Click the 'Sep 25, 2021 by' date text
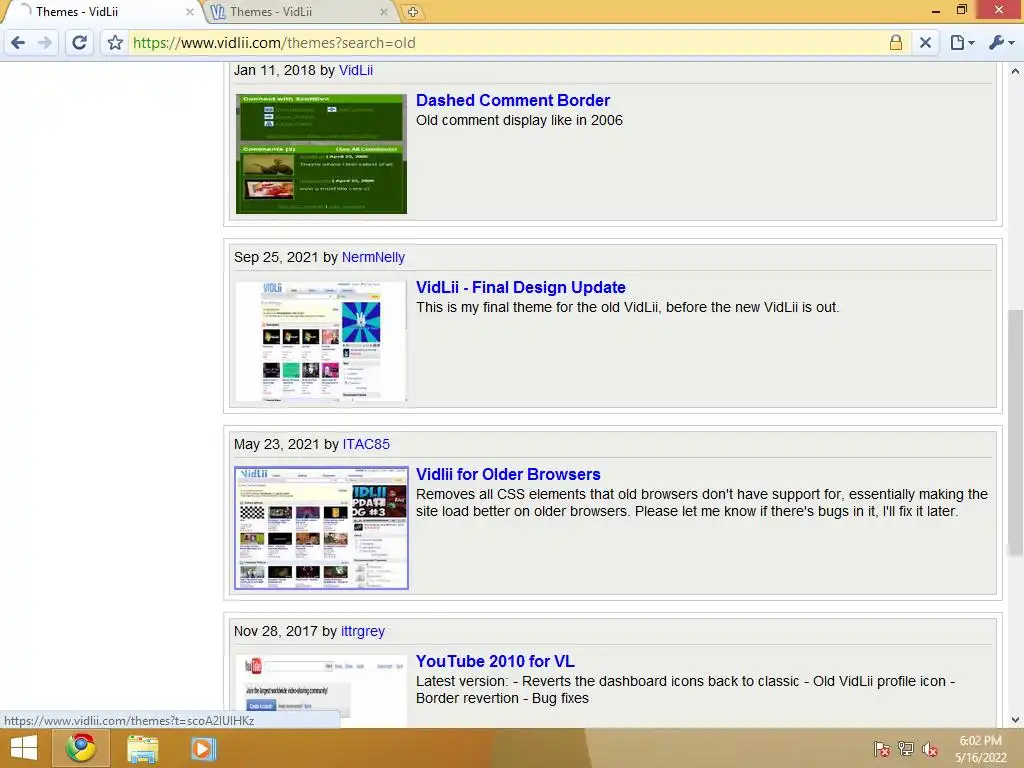 tap(286, 257)
